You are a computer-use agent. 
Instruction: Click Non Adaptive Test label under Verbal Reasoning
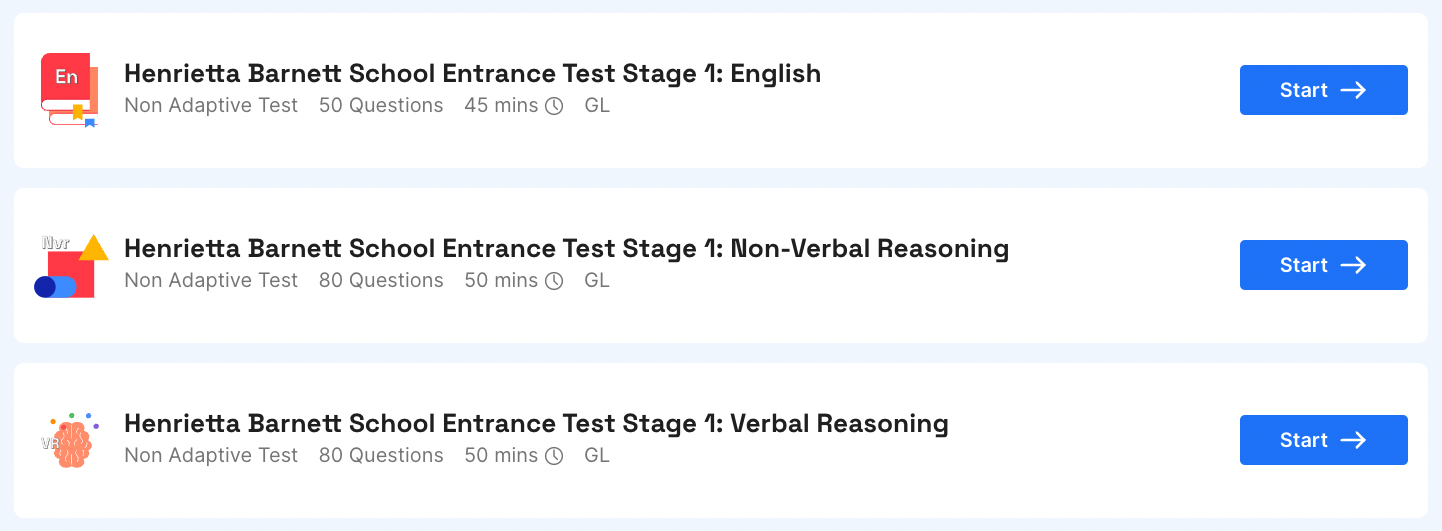(211, 455)
